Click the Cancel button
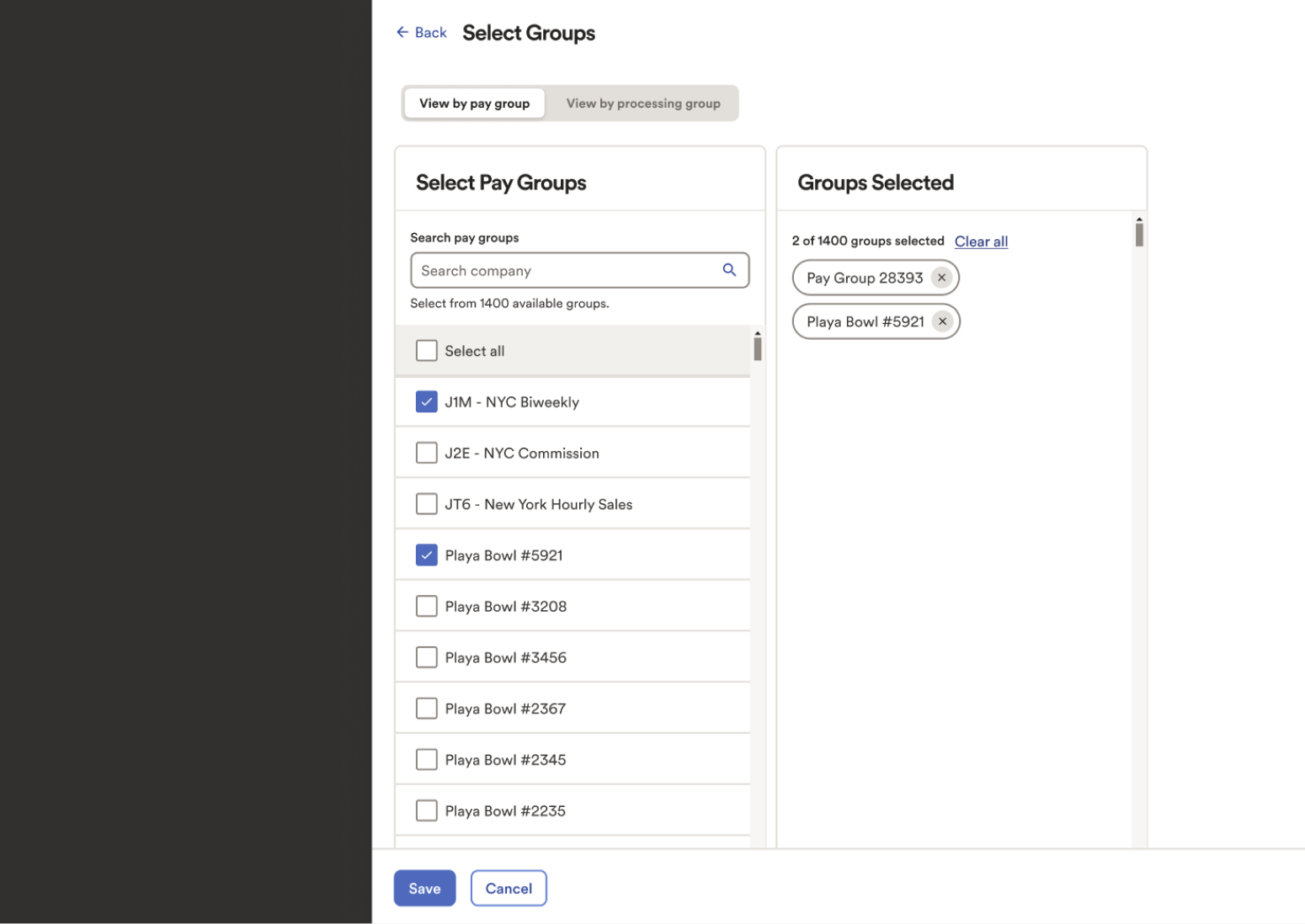 [x=509, y=888]
